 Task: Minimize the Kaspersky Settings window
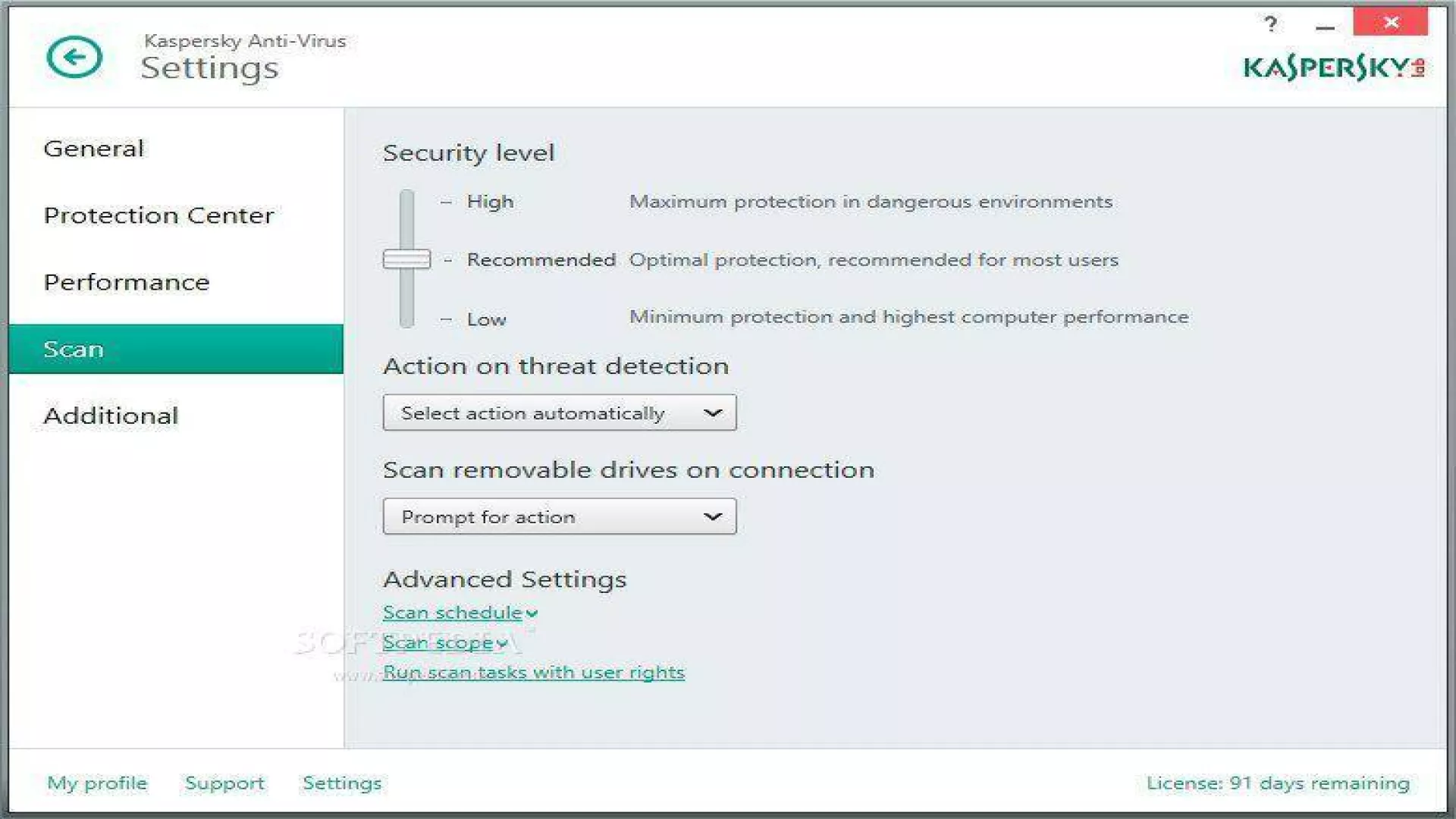[x=1325, y=27]
